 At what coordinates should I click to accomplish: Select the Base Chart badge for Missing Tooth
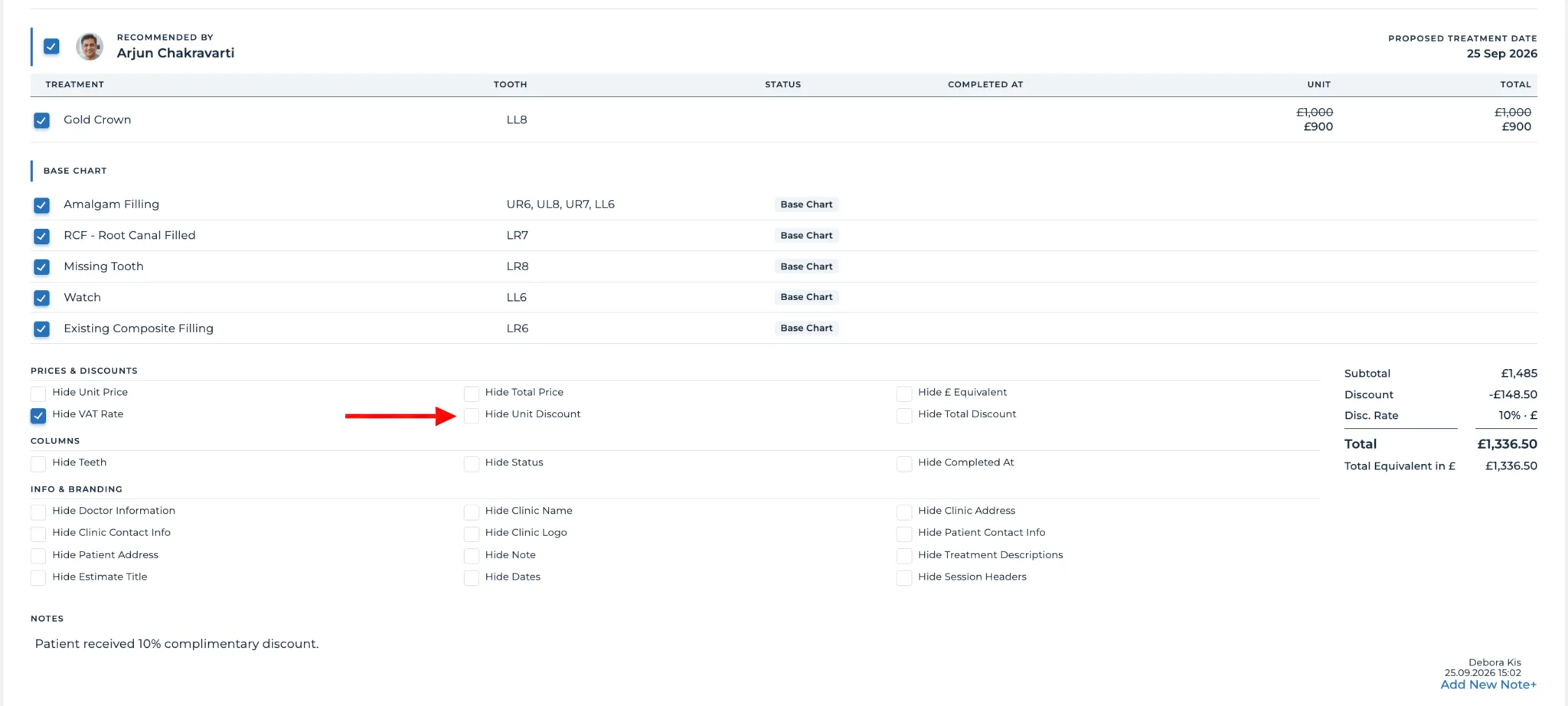[x=806, y=266]
